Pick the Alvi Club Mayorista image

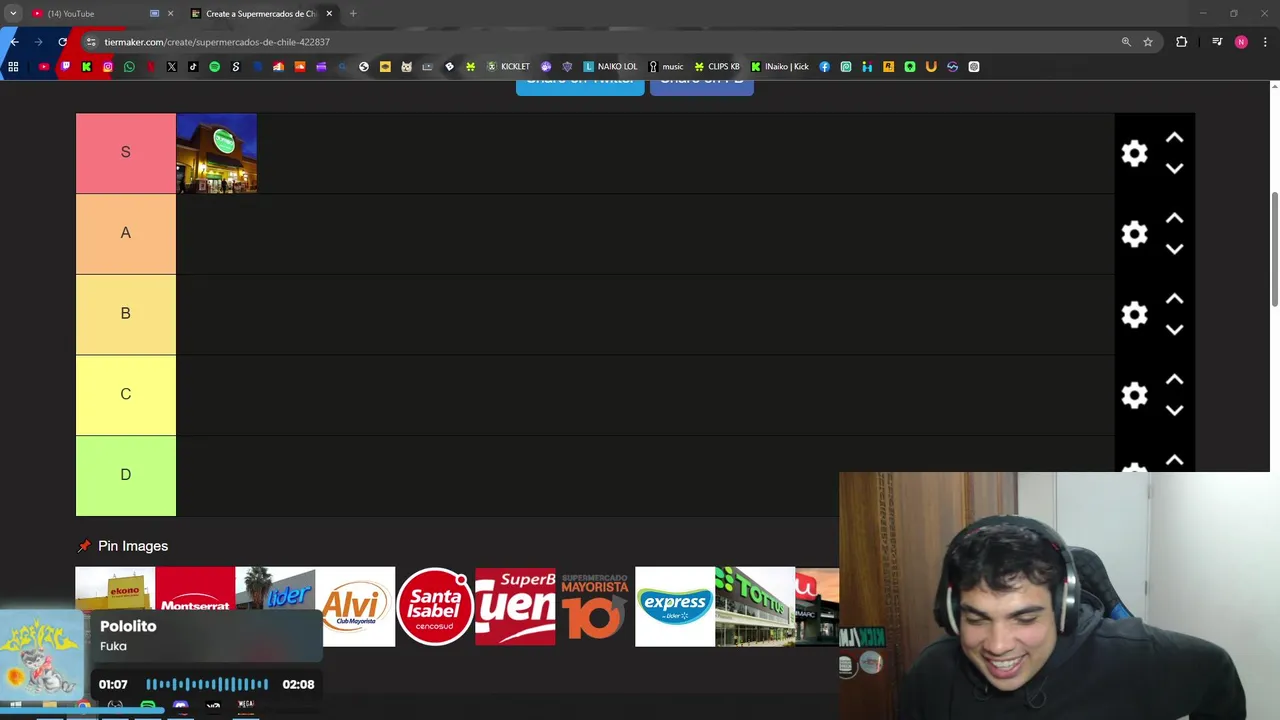click(x=356, y=607)
